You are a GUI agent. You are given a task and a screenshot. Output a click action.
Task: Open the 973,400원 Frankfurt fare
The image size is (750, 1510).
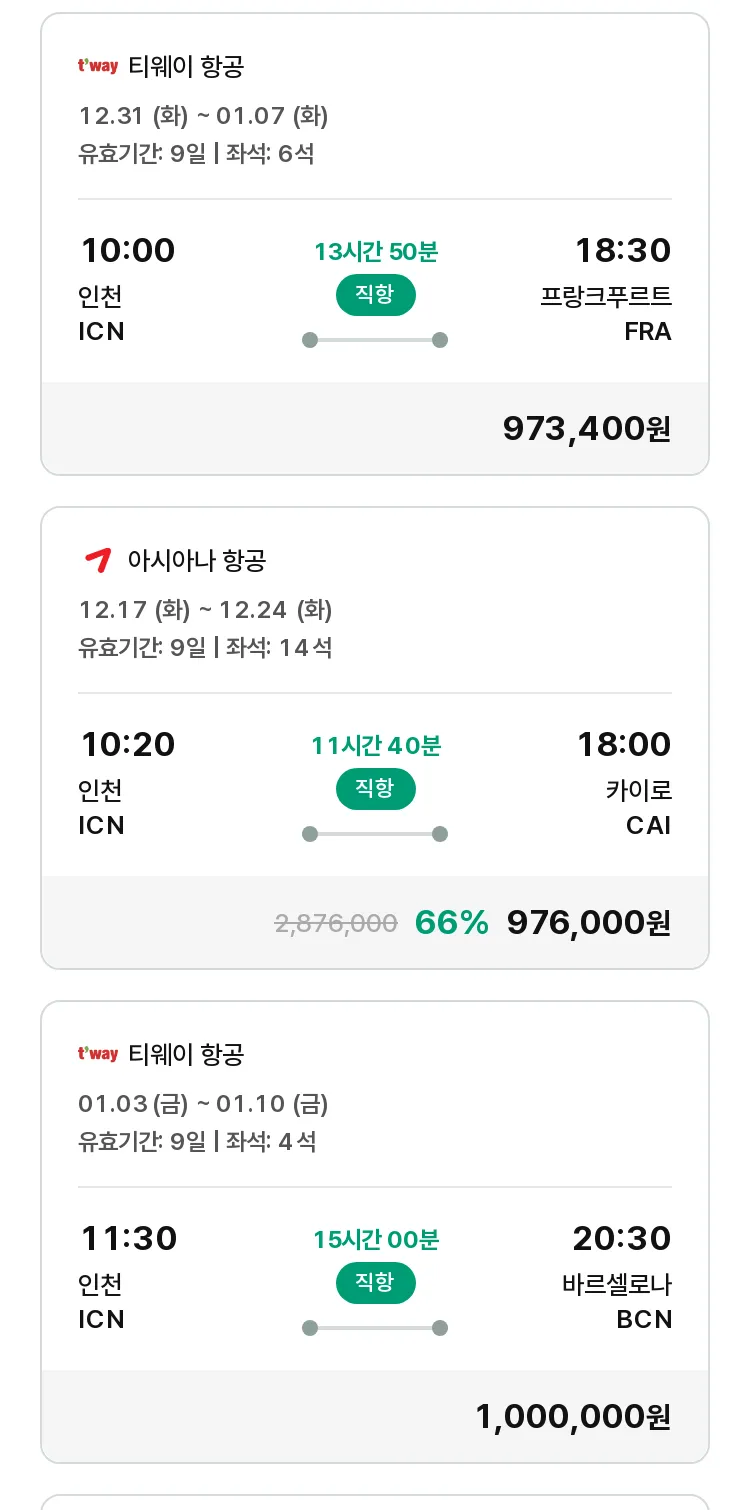click(587, 429)
